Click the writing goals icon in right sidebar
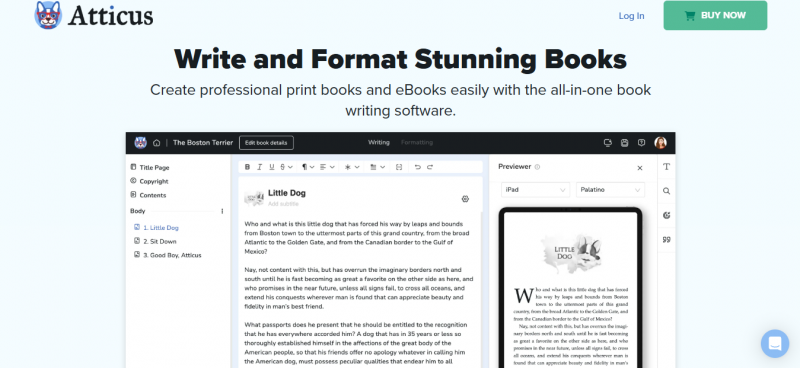Image resolution: width=800 pixels, height=368 pixels. click(x=666, y=215)
